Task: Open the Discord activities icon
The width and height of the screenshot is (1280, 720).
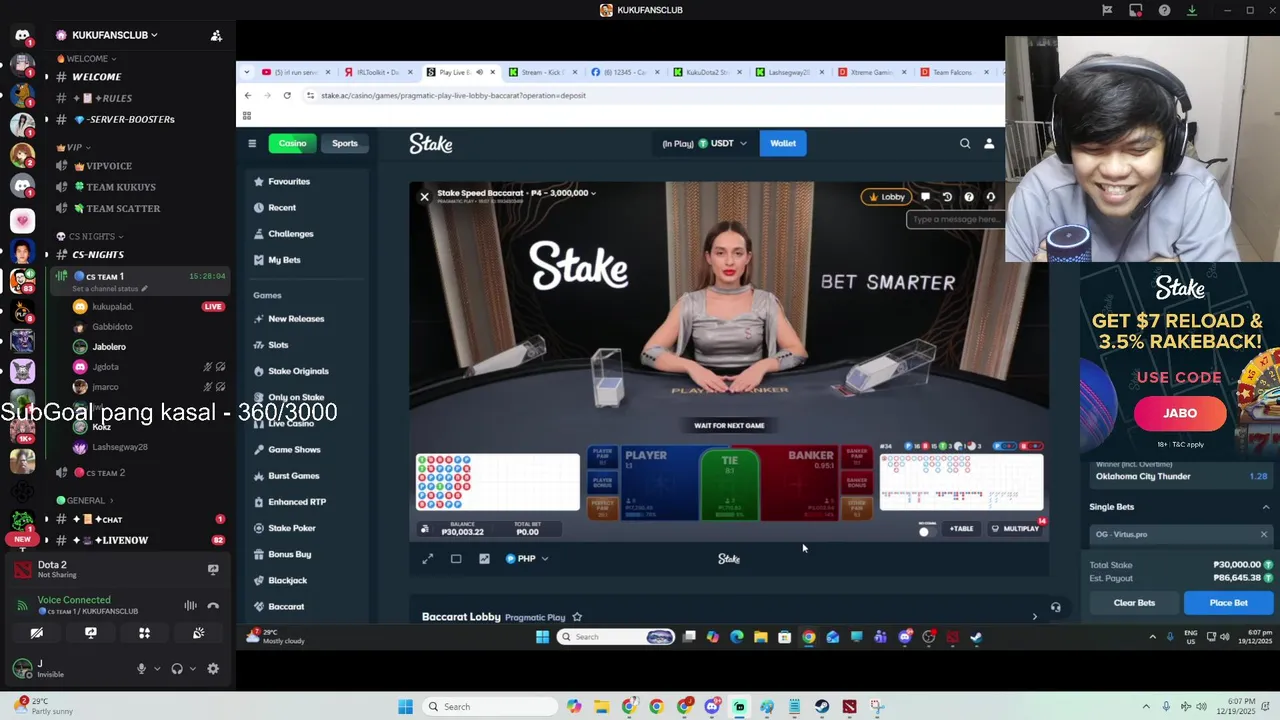Action: [x=144, y=633]
